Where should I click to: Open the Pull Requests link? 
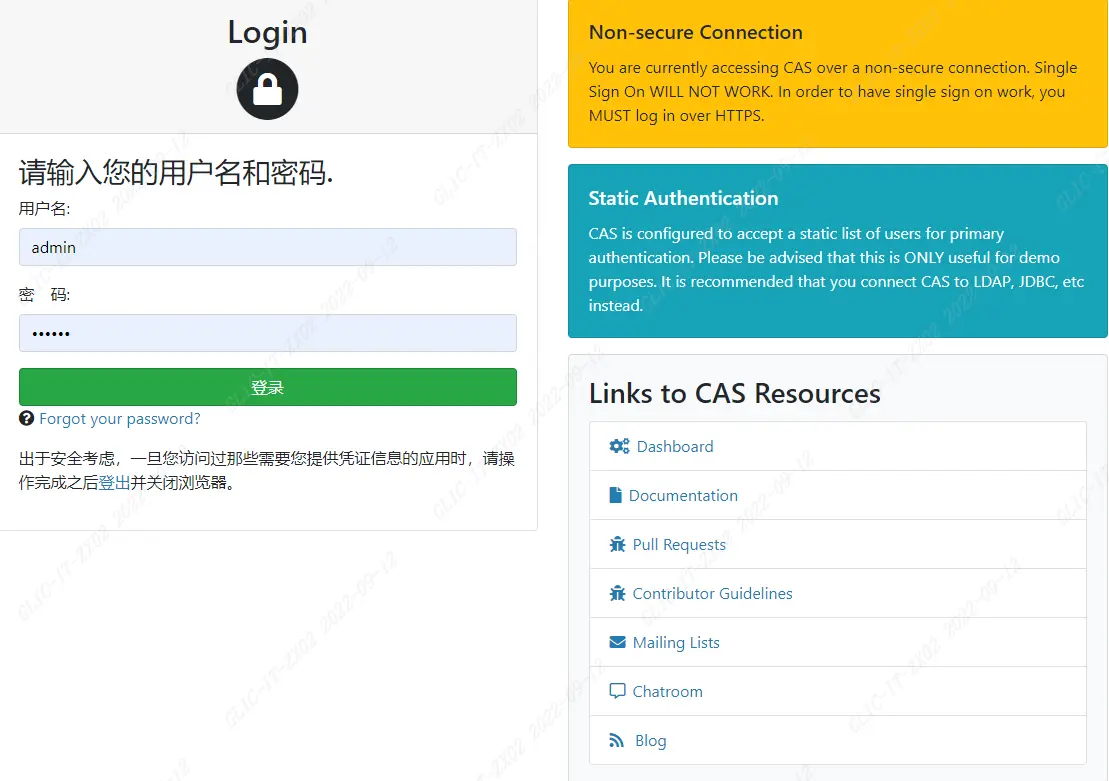(x=678, y=544)
